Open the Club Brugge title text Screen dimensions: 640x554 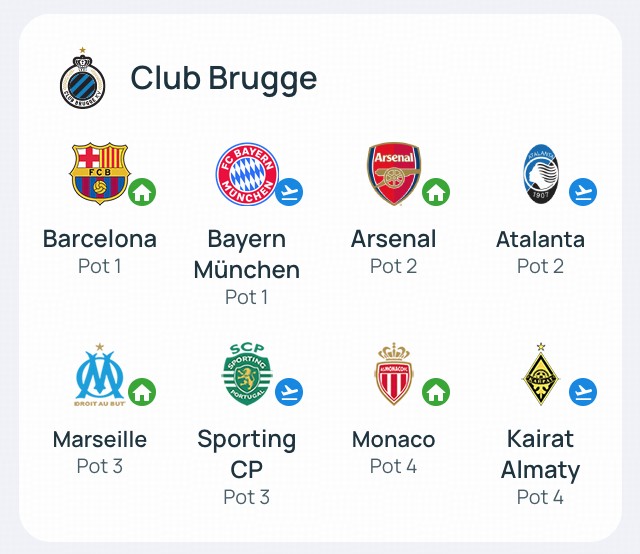(x=224, y=79)
